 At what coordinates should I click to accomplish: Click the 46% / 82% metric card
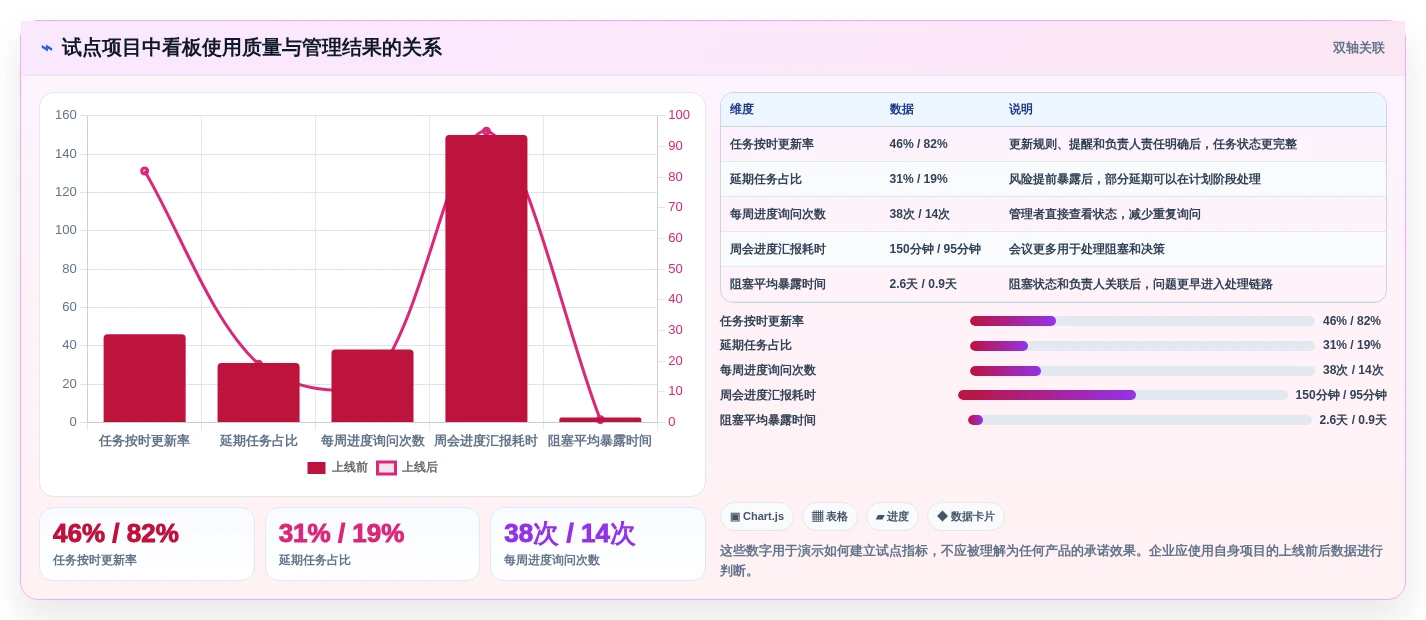click(147, 544)
